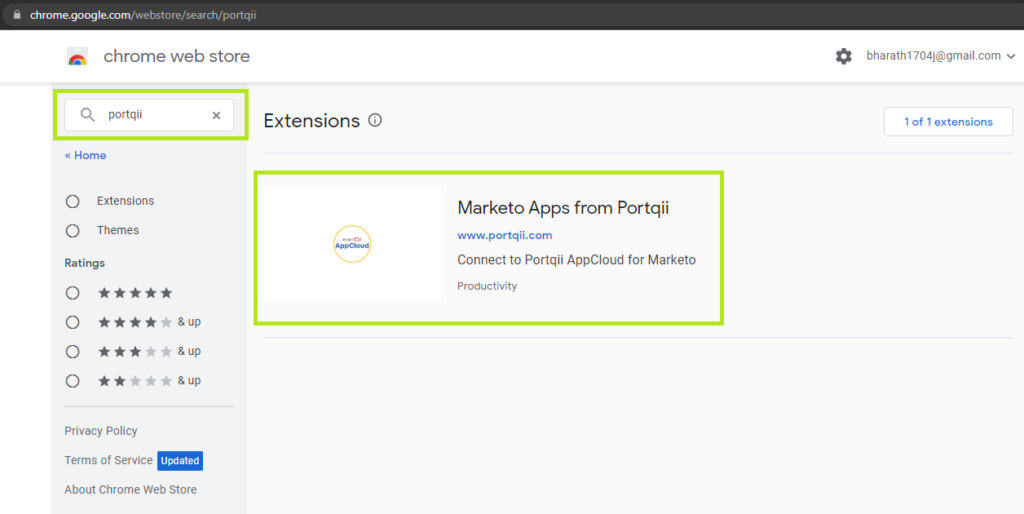Open the Privacy Policy link
Screen dimensions: 1024x514
(101, 431)
